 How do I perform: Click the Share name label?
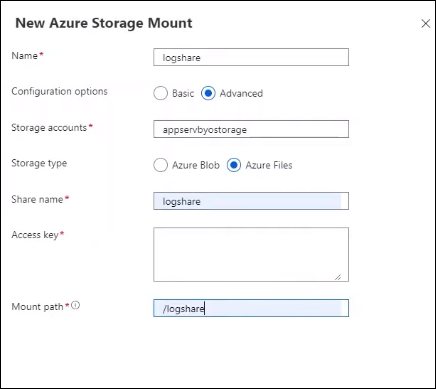[x=37, y=199]
